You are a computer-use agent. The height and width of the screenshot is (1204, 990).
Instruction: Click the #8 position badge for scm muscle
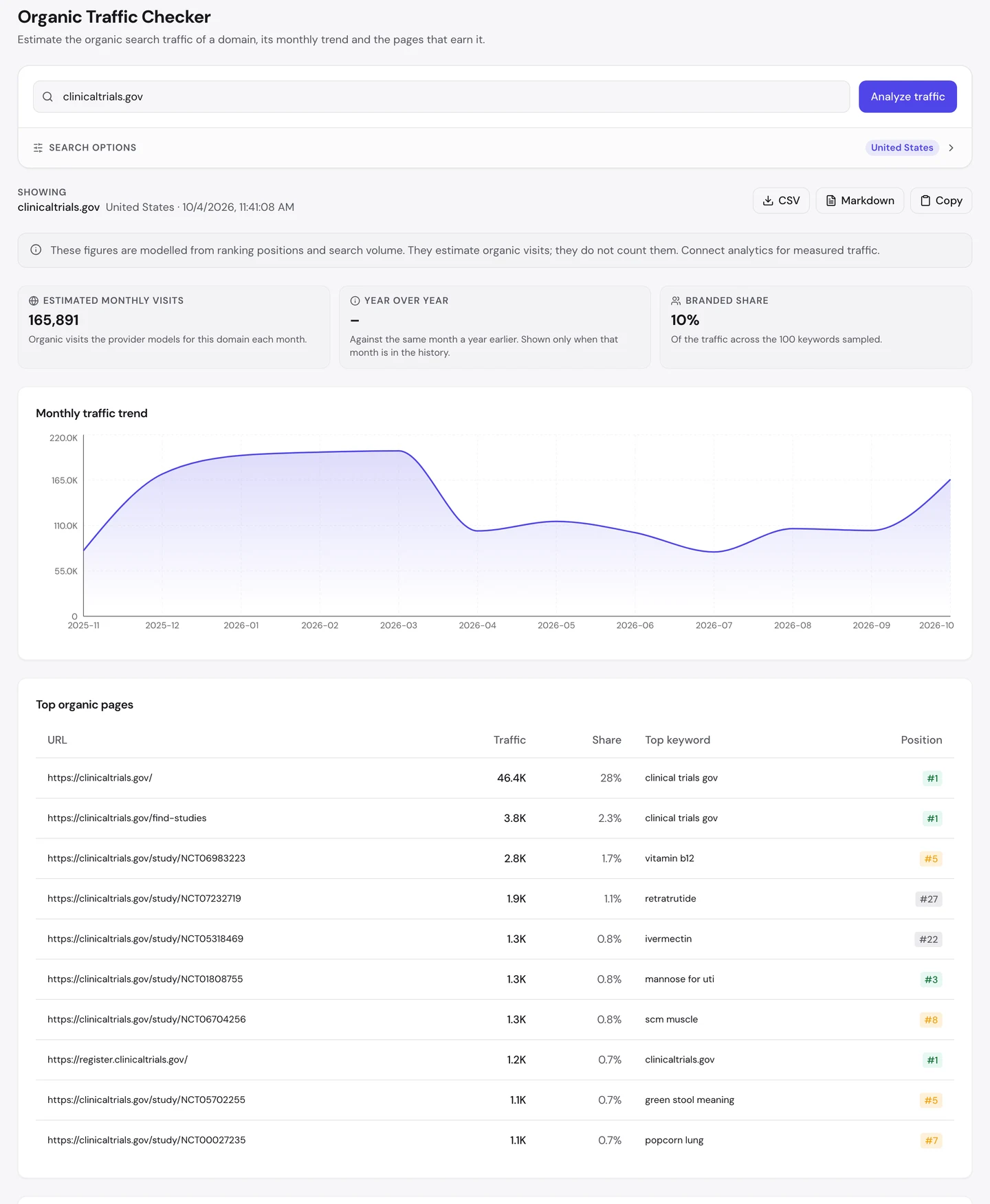tap(931, 1021)
